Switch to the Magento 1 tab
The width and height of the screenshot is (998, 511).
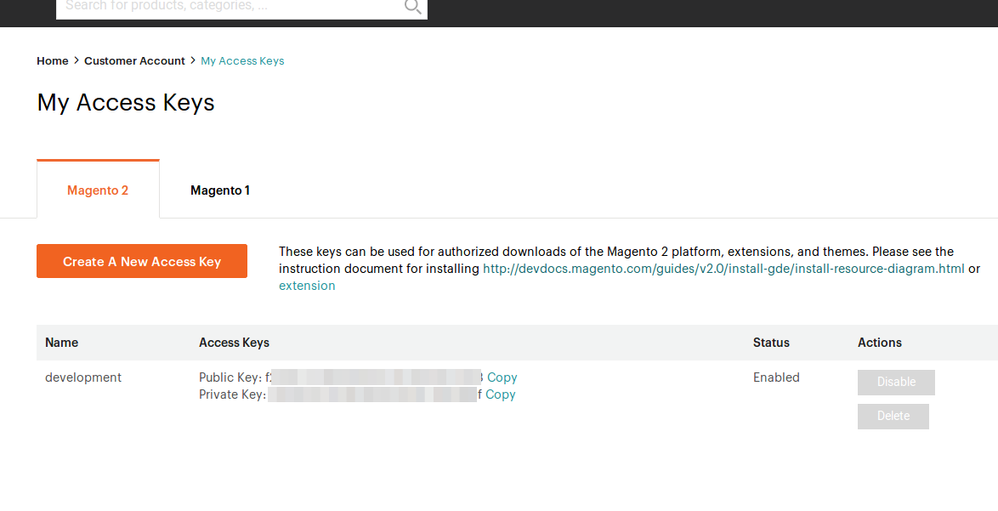coord(220,190)
